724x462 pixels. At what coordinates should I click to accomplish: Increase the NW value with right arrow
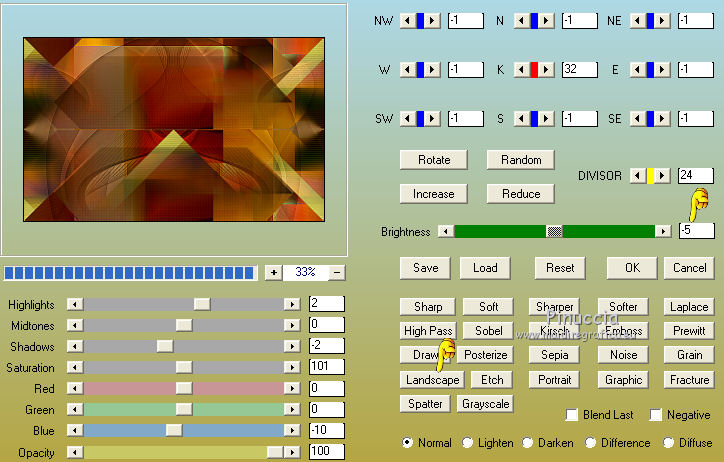coord(432,21)
